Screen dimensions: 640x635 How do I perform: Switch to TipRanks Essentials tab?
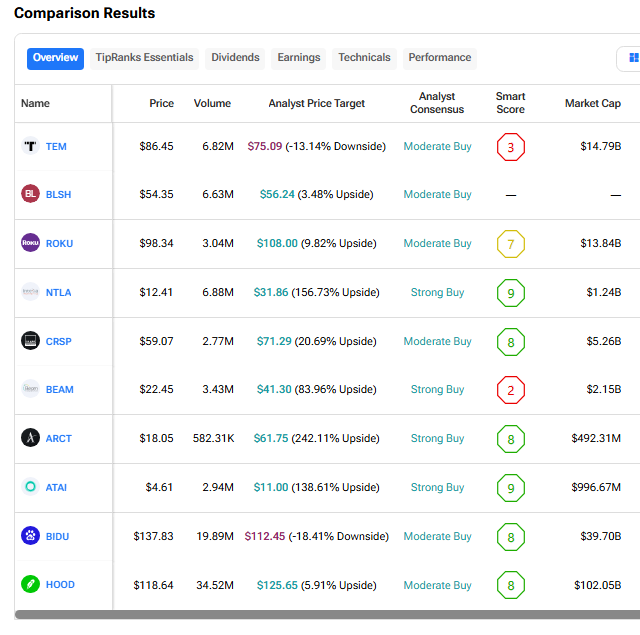coord(144,58)
